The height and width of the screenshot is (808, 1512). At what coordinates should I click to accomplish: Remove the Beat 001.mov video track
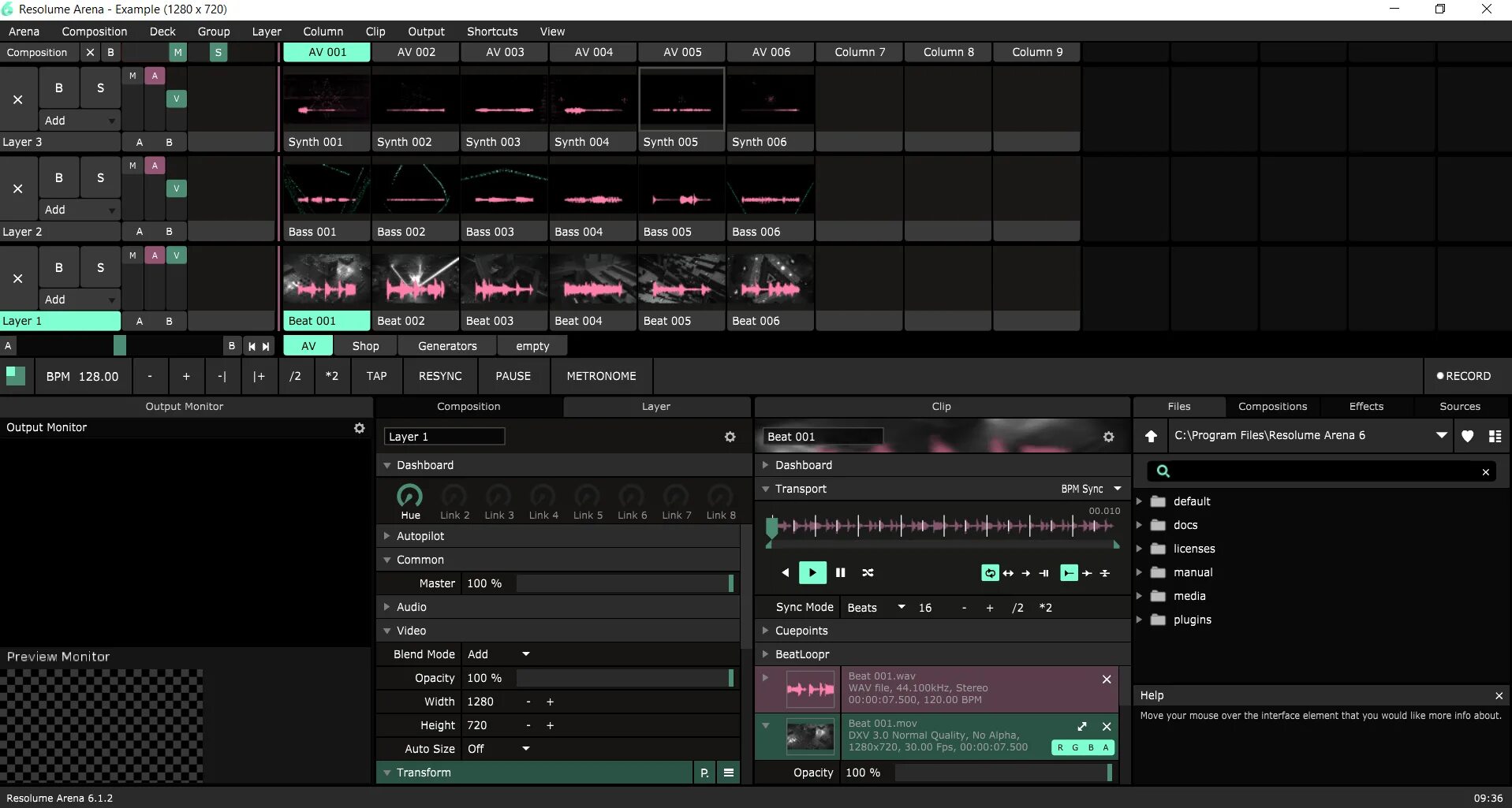pos(1107,727)
